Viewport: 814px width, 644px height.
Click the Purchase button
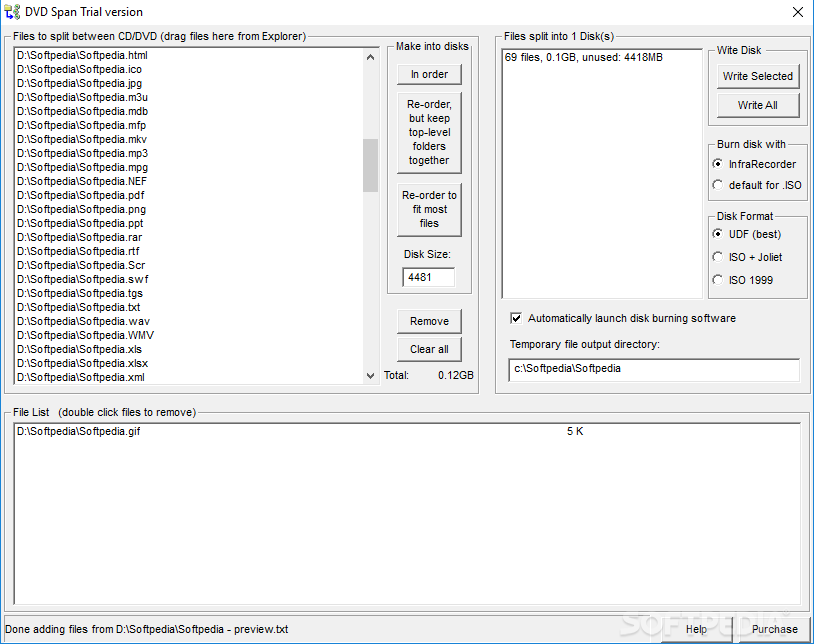[774, 629]
